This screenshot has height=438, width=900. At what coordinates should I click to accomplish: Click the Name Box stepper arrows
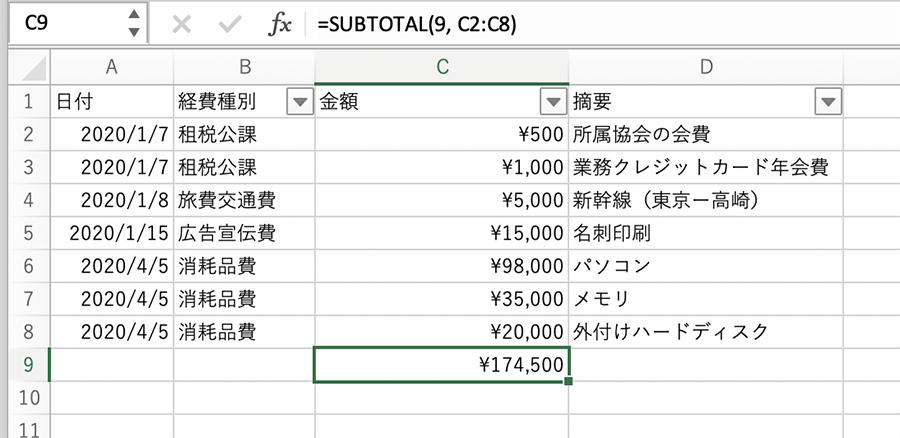135,25
